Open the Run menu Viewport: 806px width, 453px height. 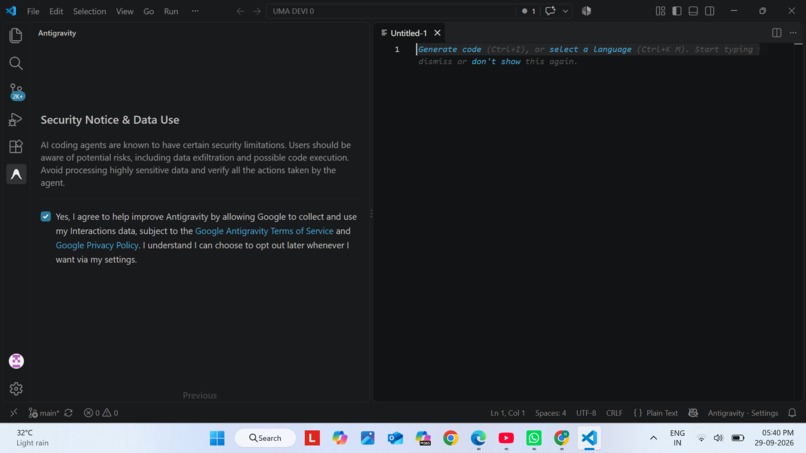(171, 11)
